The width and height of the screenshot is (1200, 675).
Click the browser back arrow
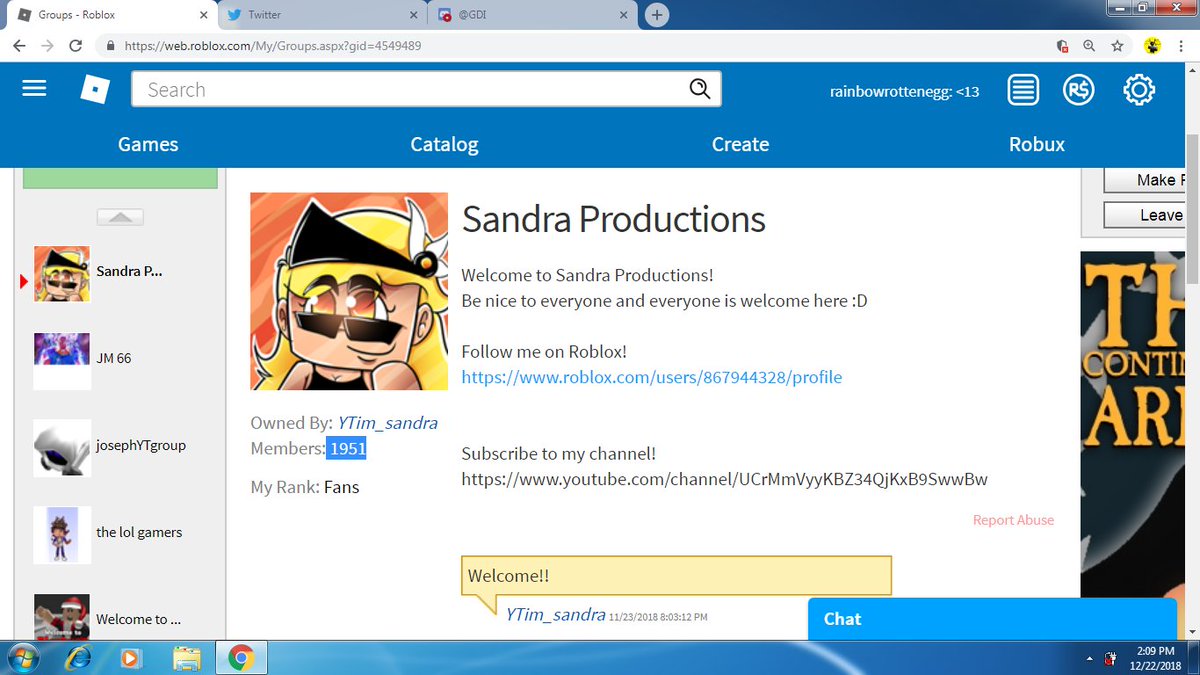(19, 46)
